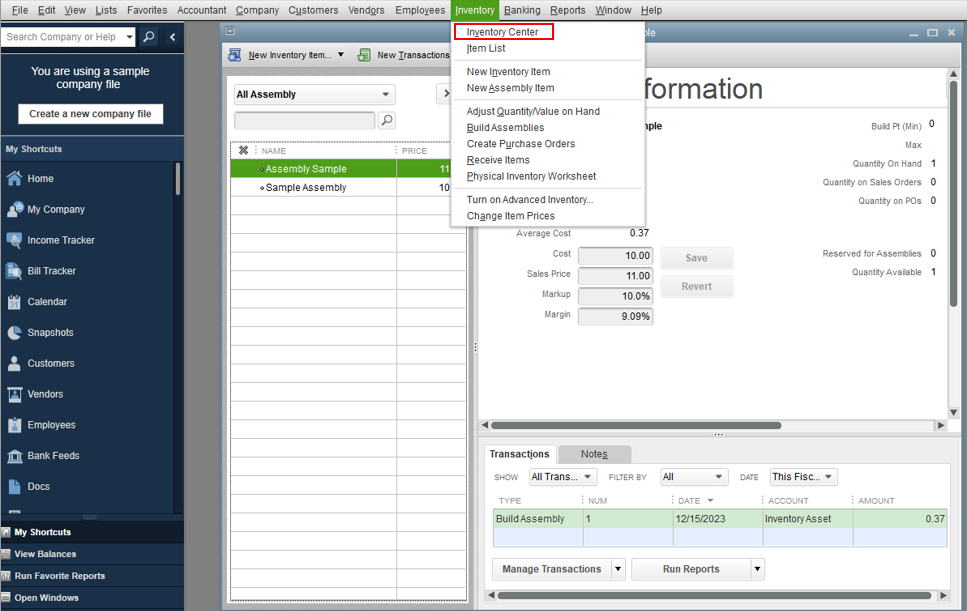Expand the New Inventory Item dropdown arrow
The width and height of the screenshot is (967, 611).
tap(341, 55)
